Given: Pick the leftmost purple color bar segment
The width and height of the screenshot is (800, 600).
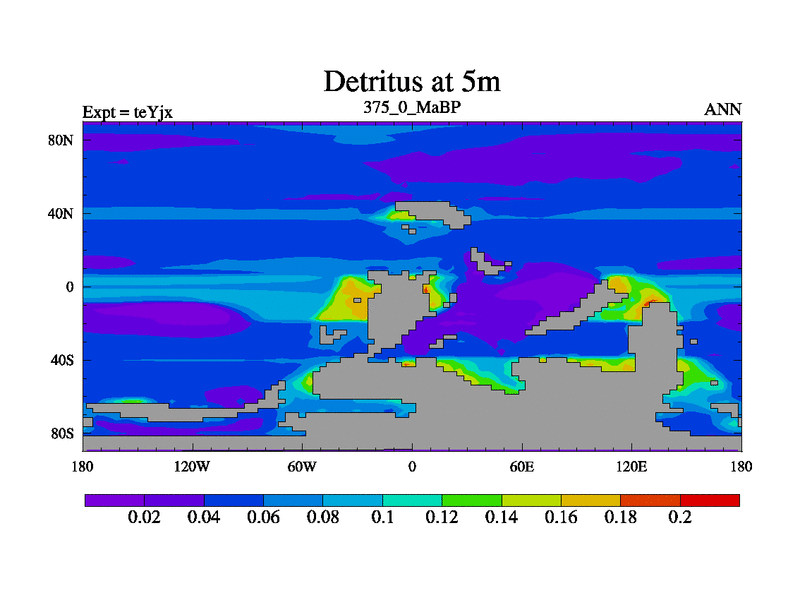Looking at the screenshot, I should (x=114, y=500).
